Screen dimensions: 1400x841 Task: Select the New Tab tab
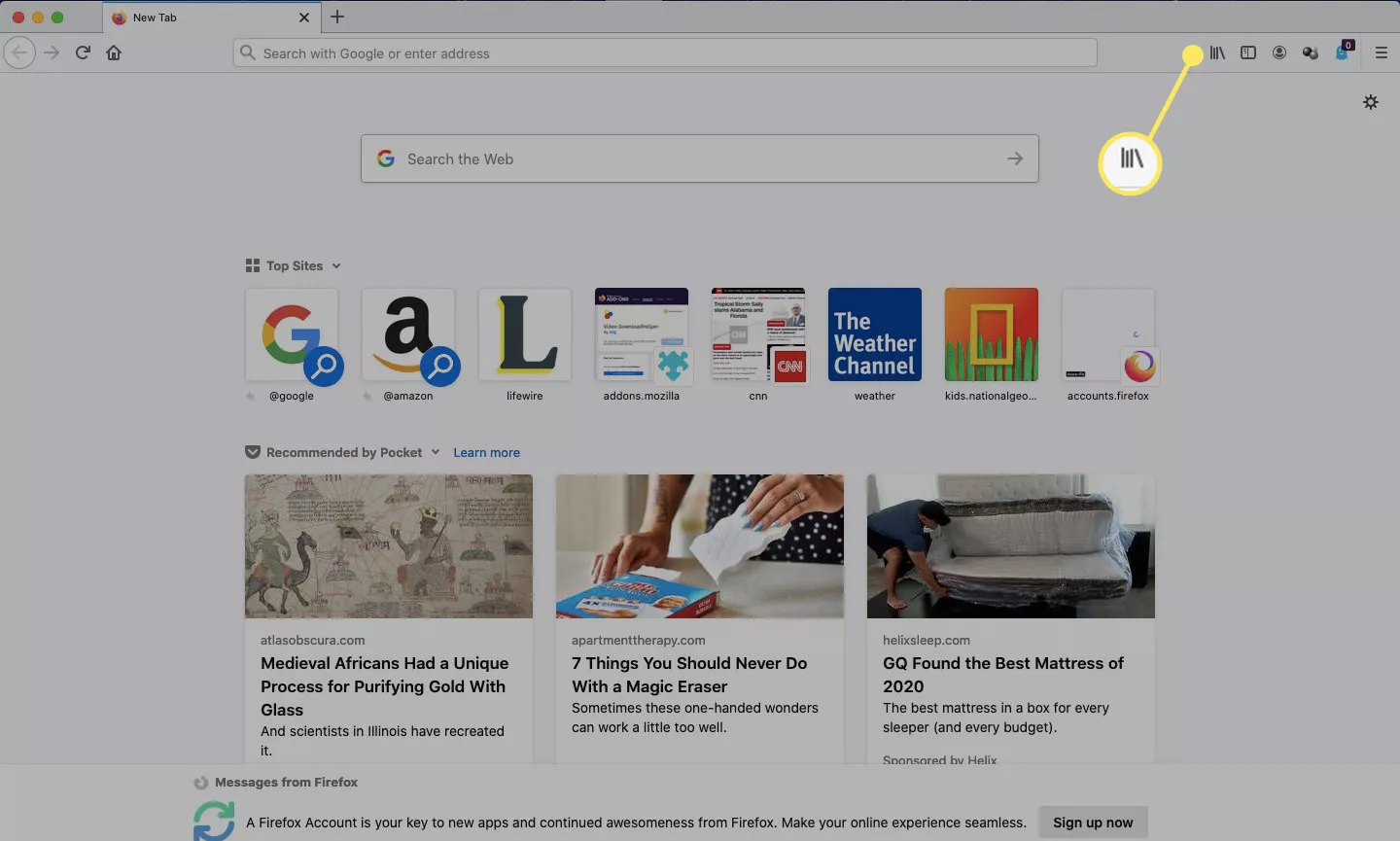tap(194, 18)
